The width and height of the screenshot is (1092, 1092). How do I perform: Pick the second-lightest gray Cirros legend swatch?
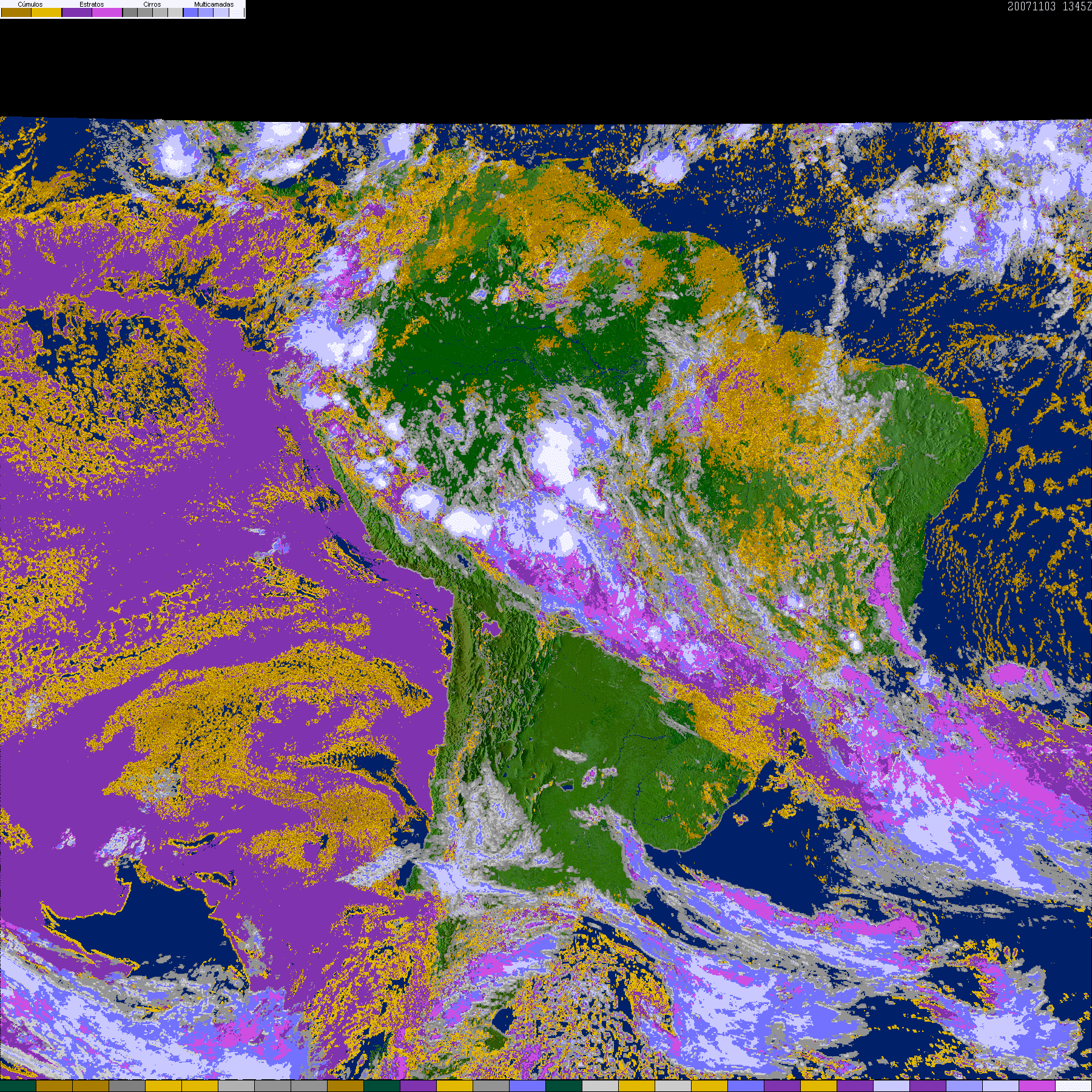(160, 13)
